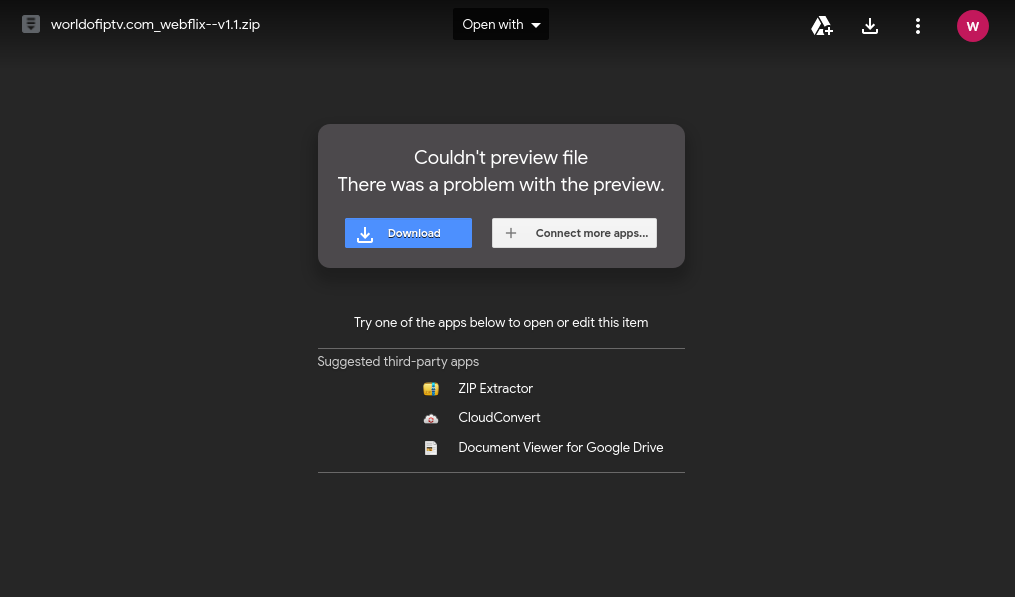
Task: Click the Add shortcut to Drive icon
Action: click(x=822, y=26)
